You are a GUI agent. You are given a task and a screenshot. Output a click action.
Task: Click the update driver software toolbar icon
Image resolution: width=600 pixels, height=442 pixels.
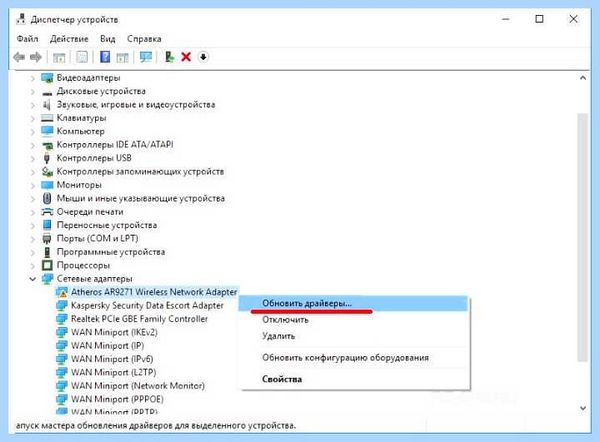pos(169,57)
